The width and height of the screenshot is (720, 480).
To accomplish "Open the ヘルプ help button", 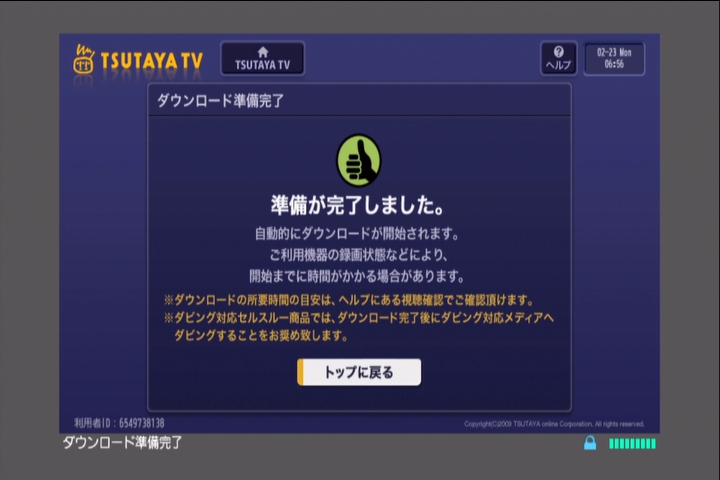I will click(x=558, y=58).
